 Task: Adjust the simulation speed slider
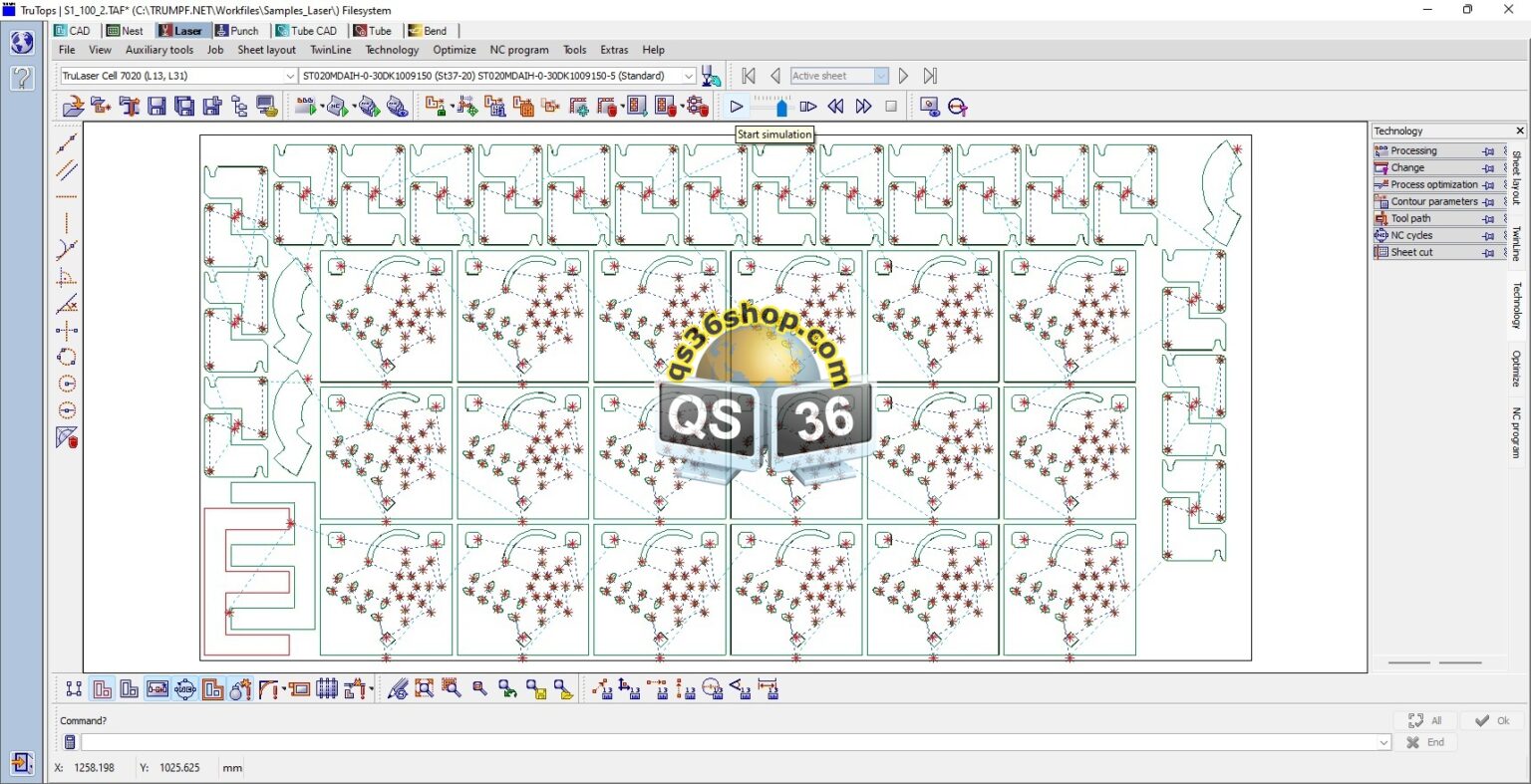[x=780, y=107]
